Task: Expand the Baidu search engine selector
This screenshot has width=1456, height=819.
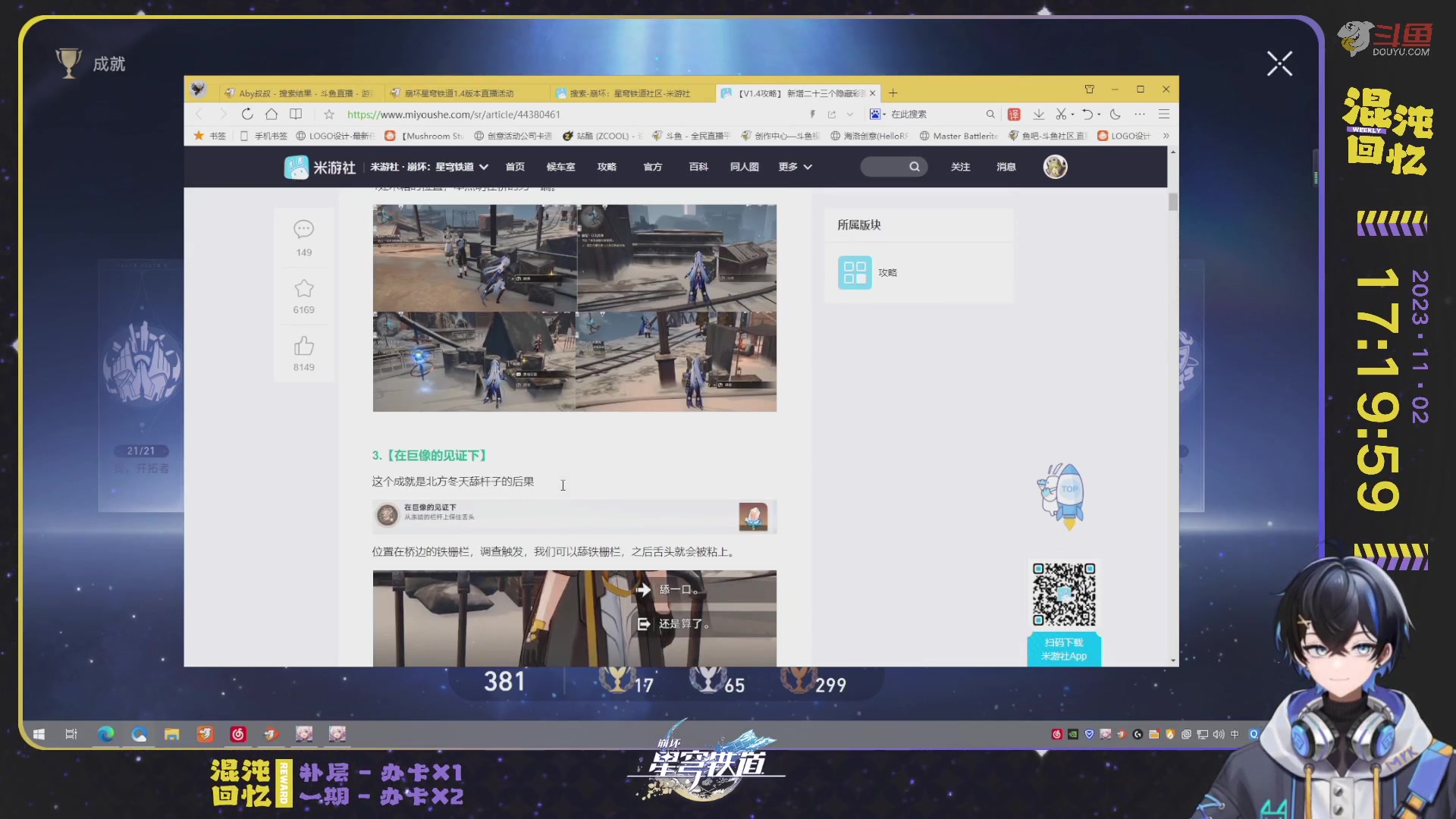Action: tap(877, 115)
